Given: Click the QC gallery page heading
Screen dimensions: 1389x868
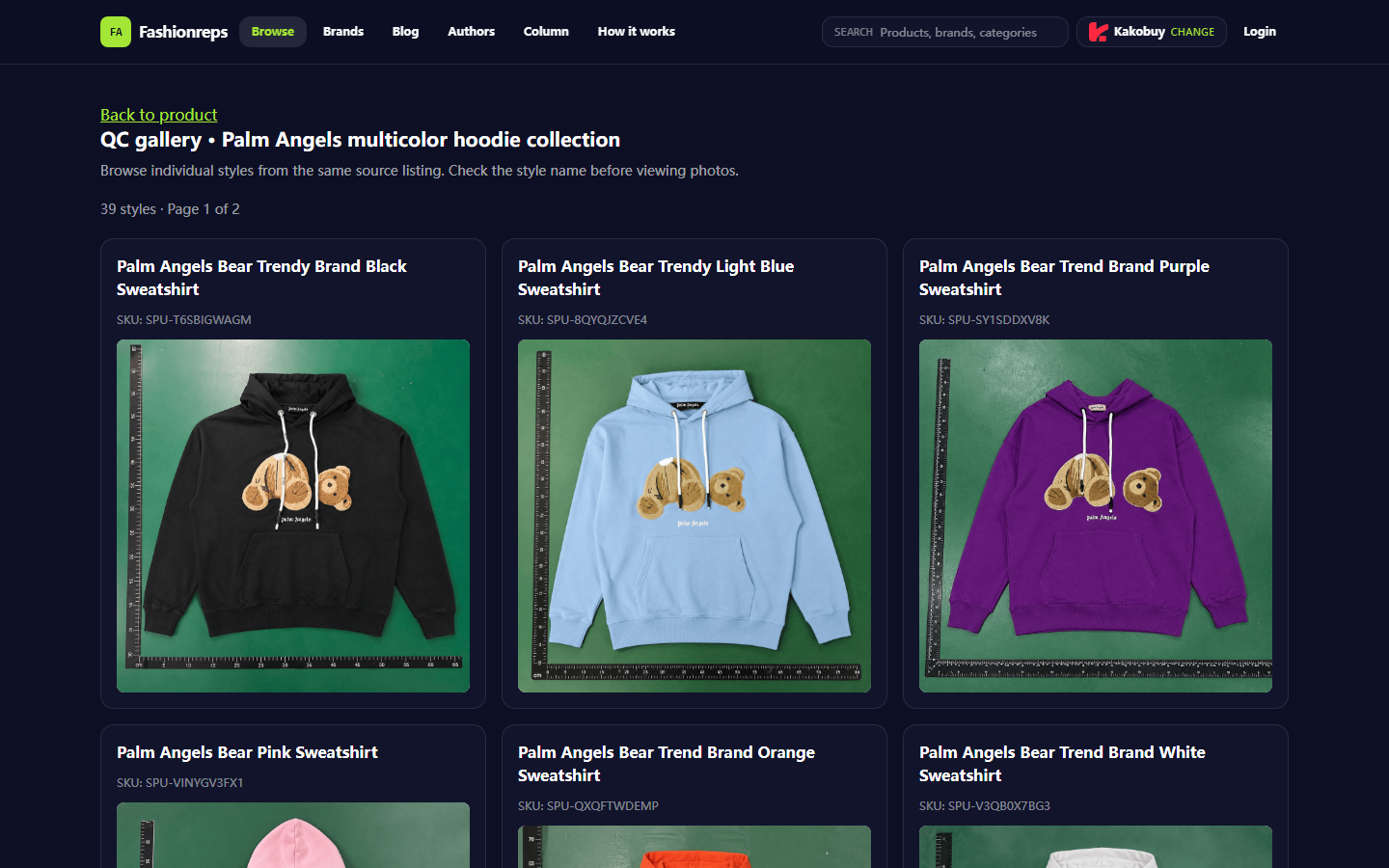Looking at the screenshot, I should 360,140.
